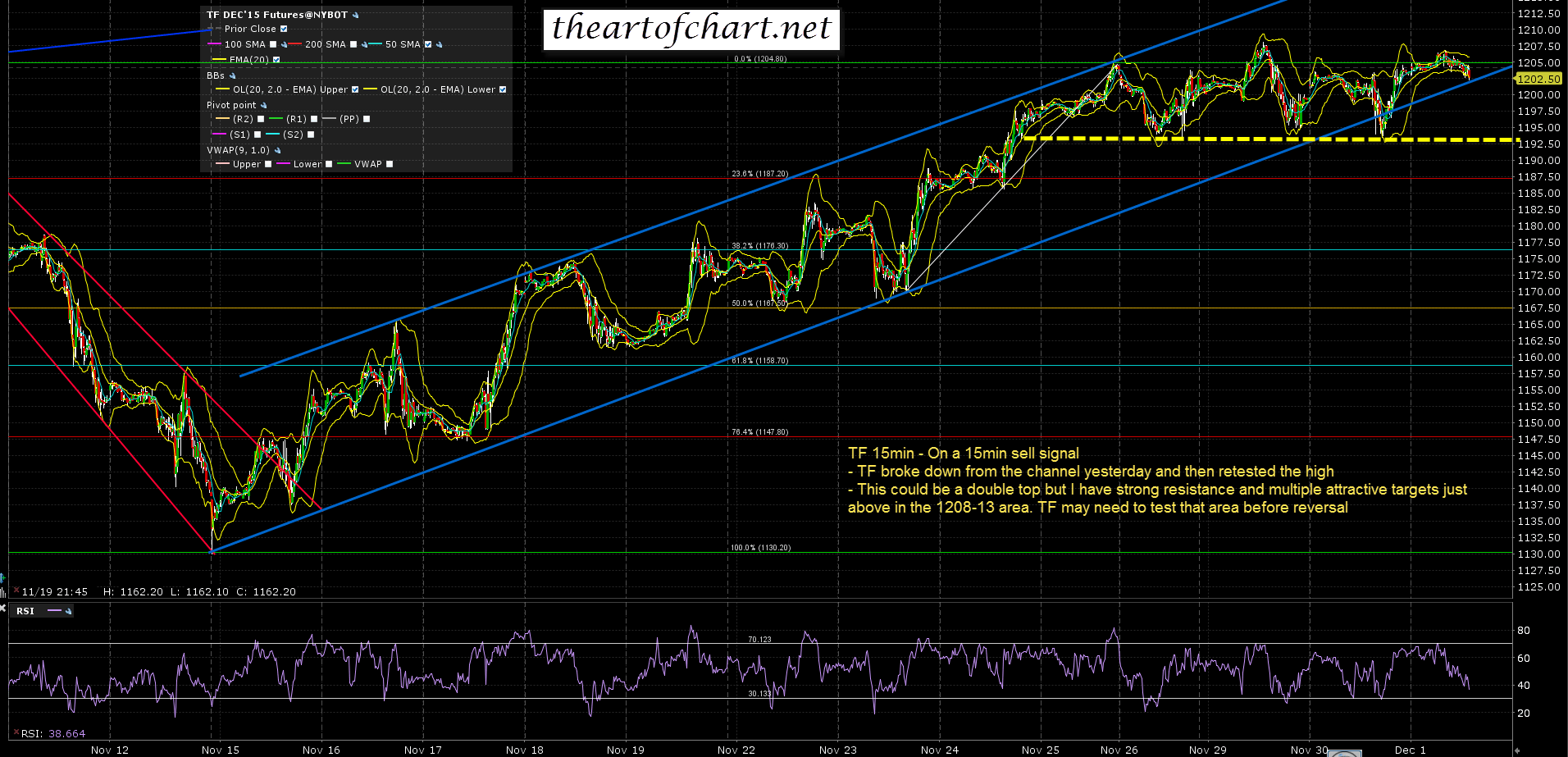Click the red 200 SMA color line

point(295,45)
